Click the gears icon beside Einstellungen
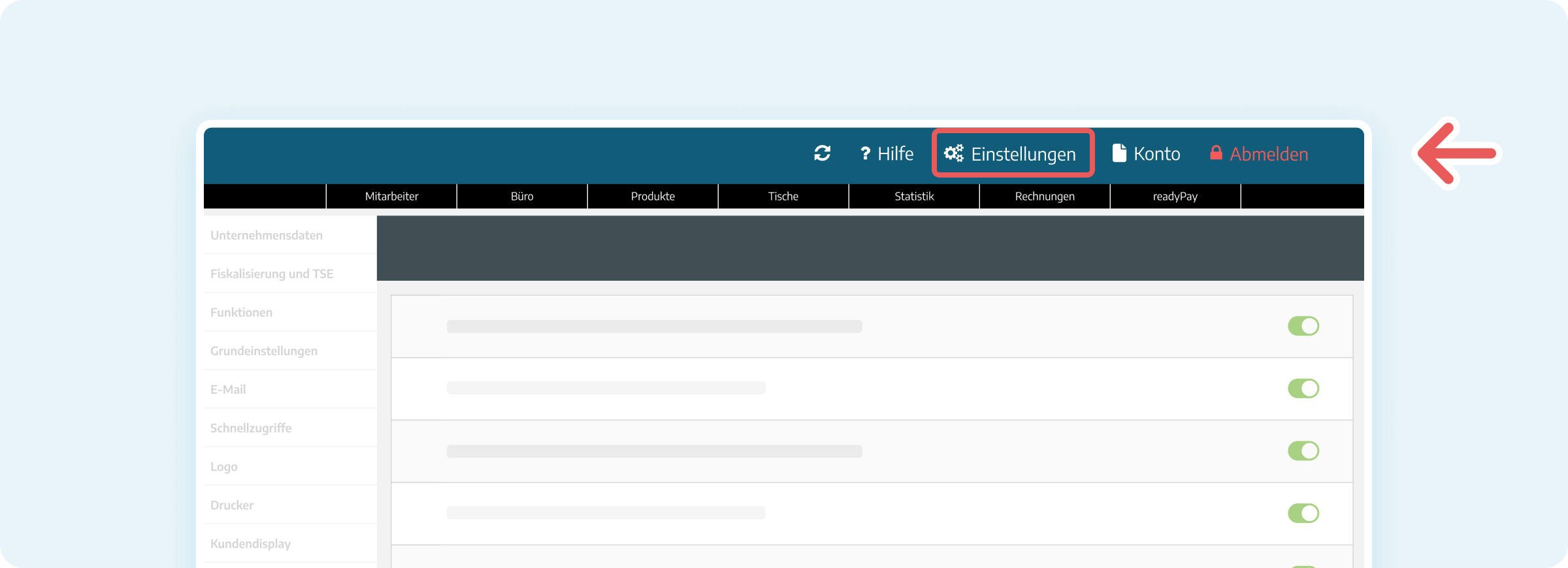 pyautogui.click(x=954, y=153)
